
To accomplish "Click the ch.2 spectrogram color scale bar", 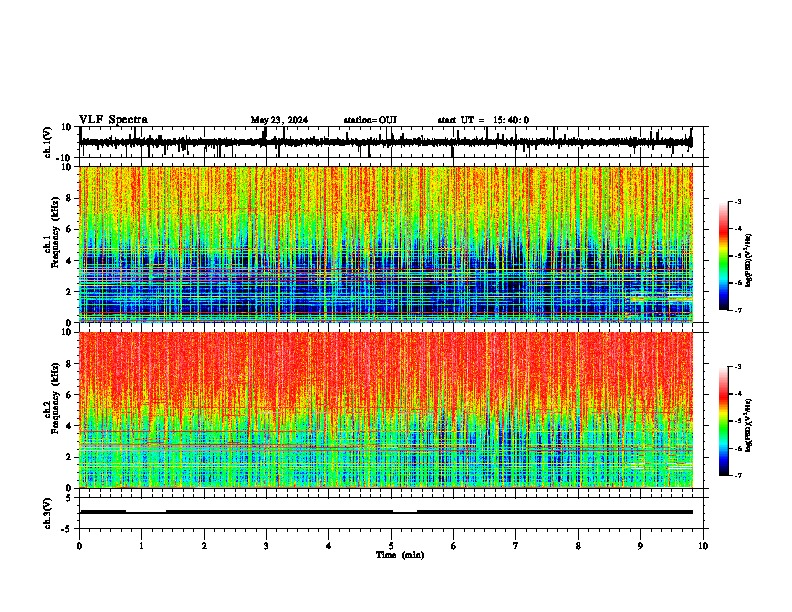I will coord(723,421).
